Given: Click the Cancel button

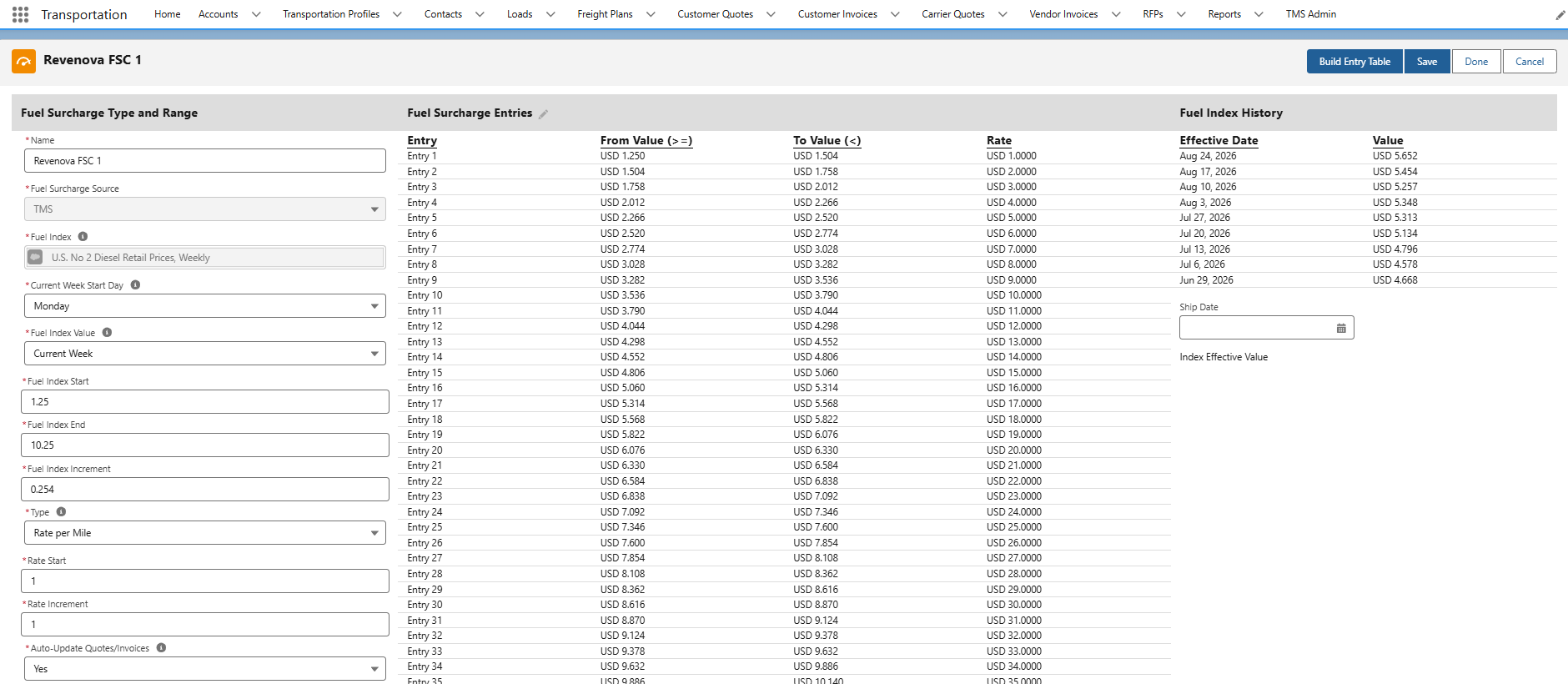Looking at the screenshot, I should click(1530, 62).
